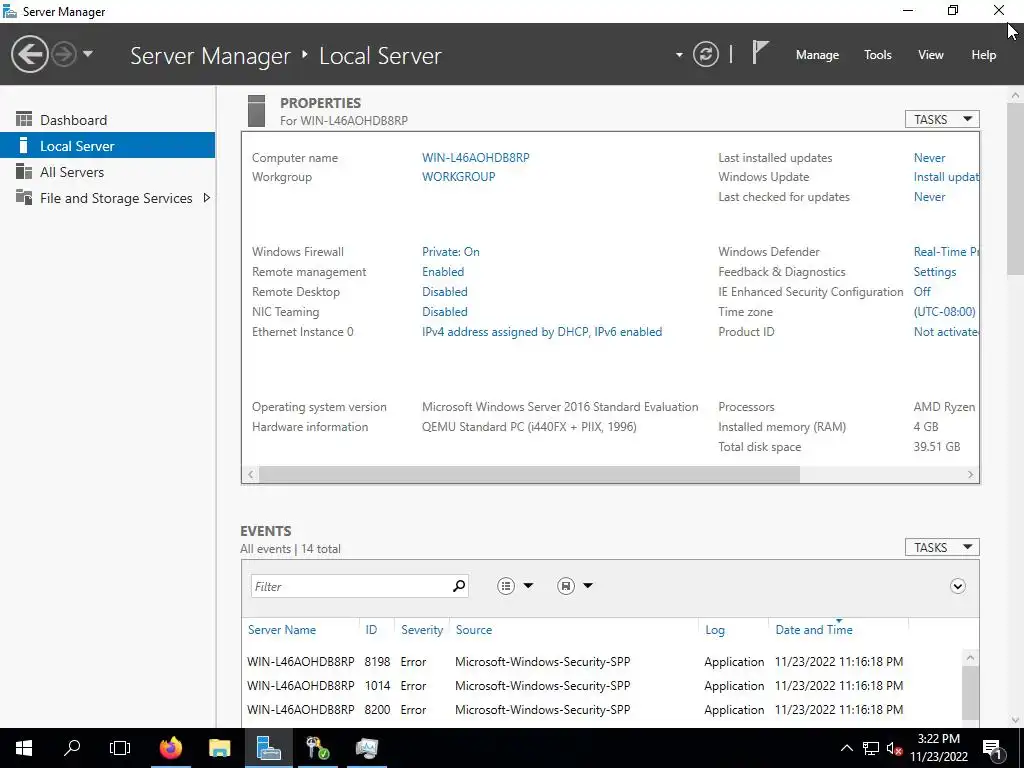The width and height of the screenshot is (1024, 768).
Task: Click the computer name WIN-L46AOHDB8RP link
Action: point(475,157)
